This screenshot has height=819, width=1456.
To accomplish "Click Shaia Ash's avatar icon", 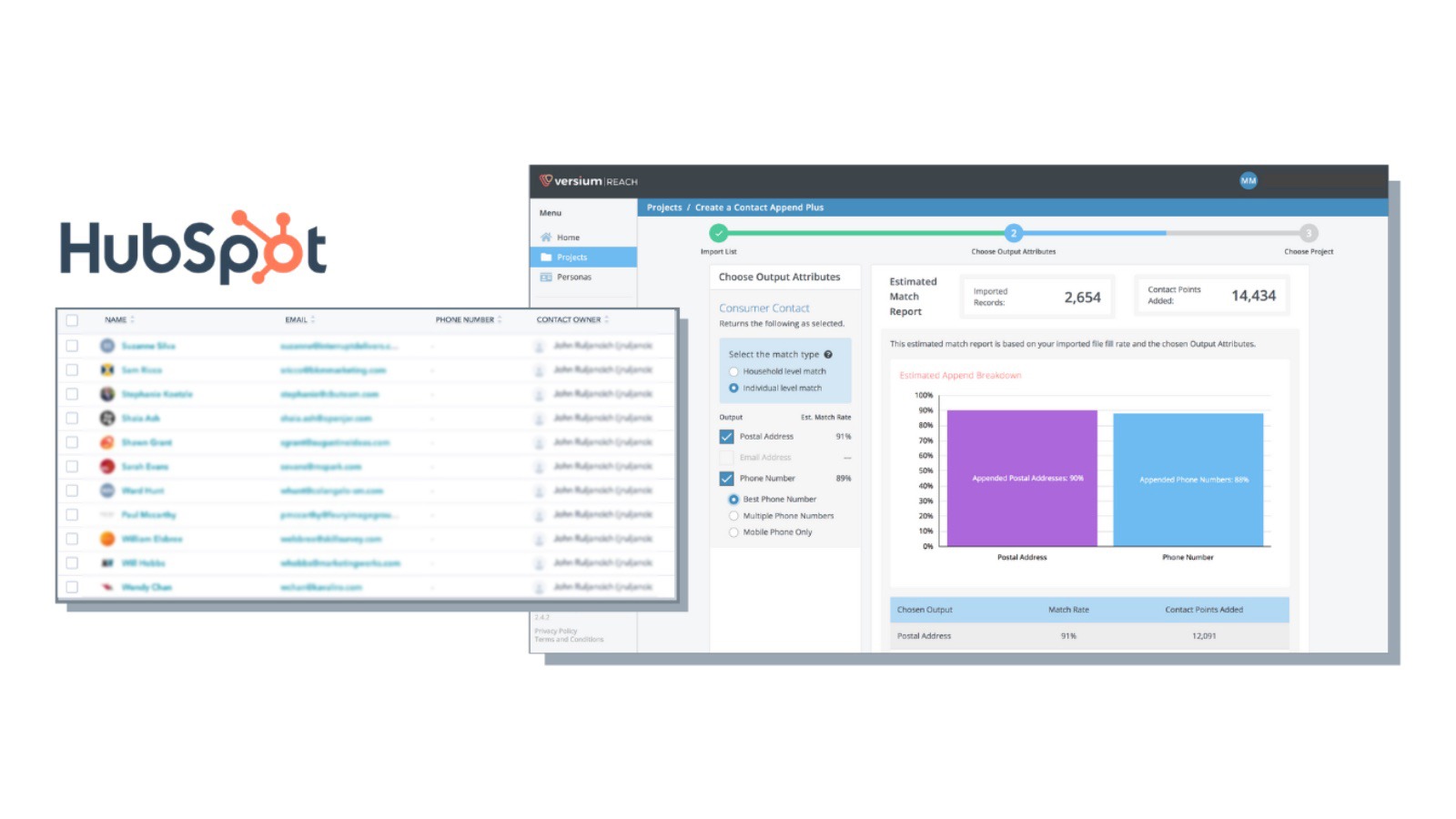I will 107,419.
